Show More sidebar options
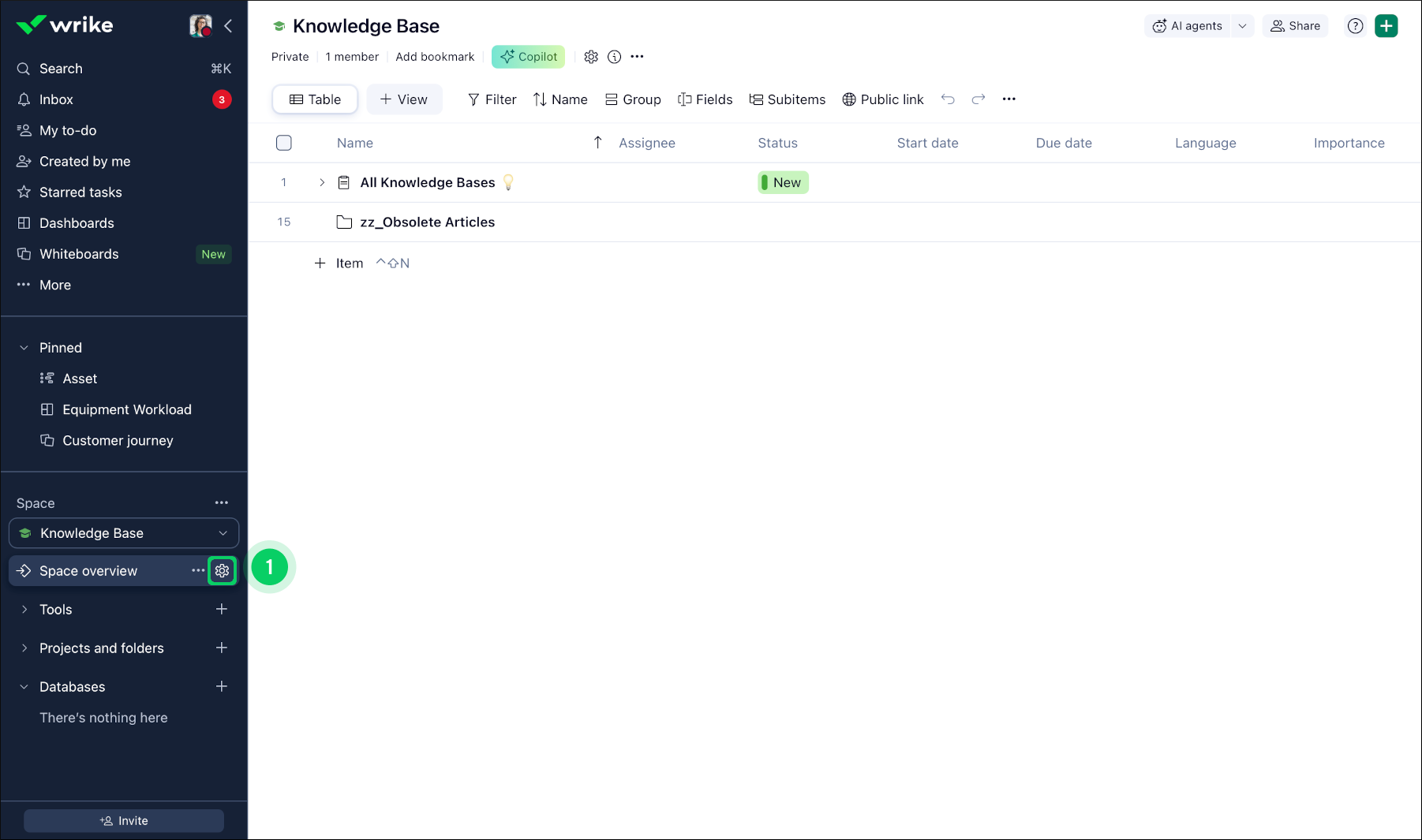 coord(124,285)
